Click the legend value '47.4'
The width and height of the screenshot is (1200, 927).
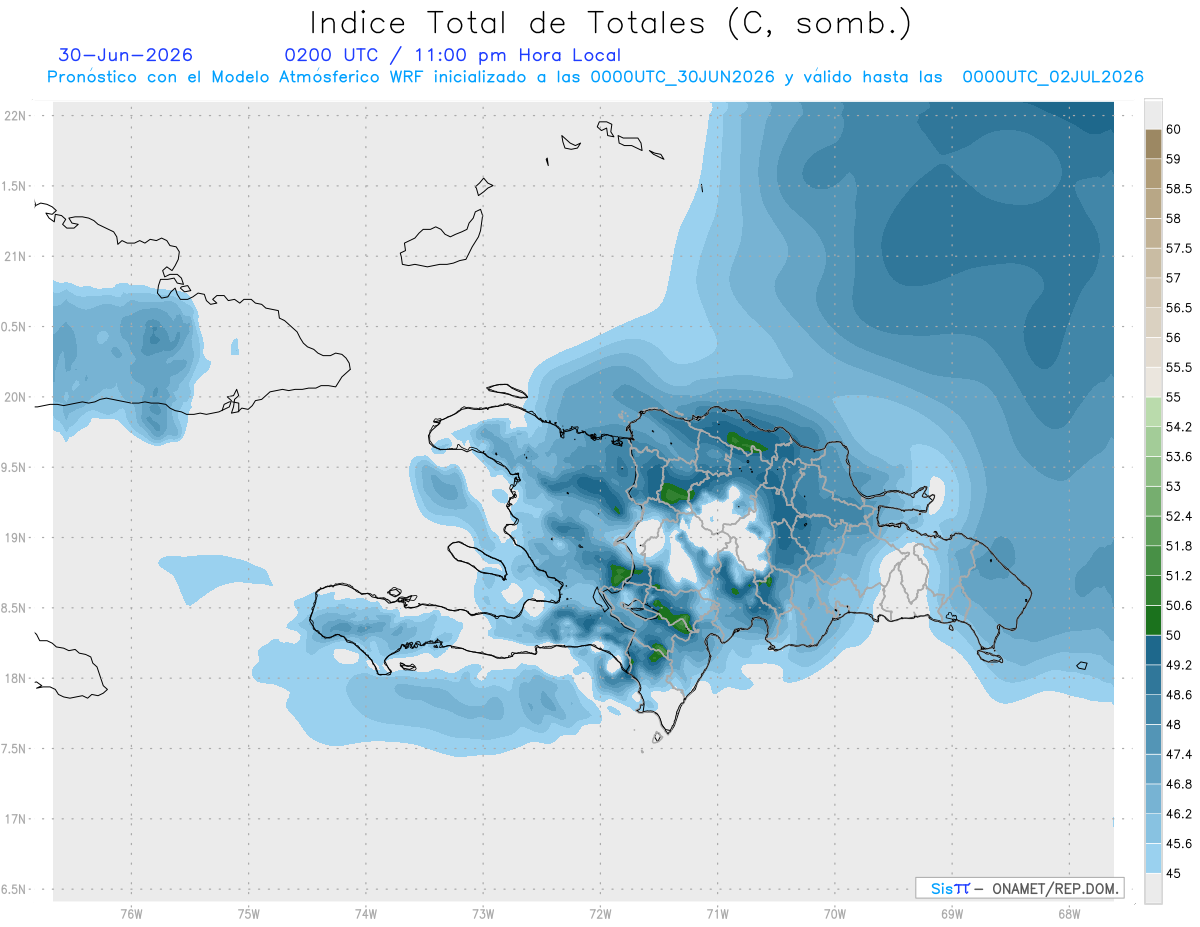click(1179, 754)
